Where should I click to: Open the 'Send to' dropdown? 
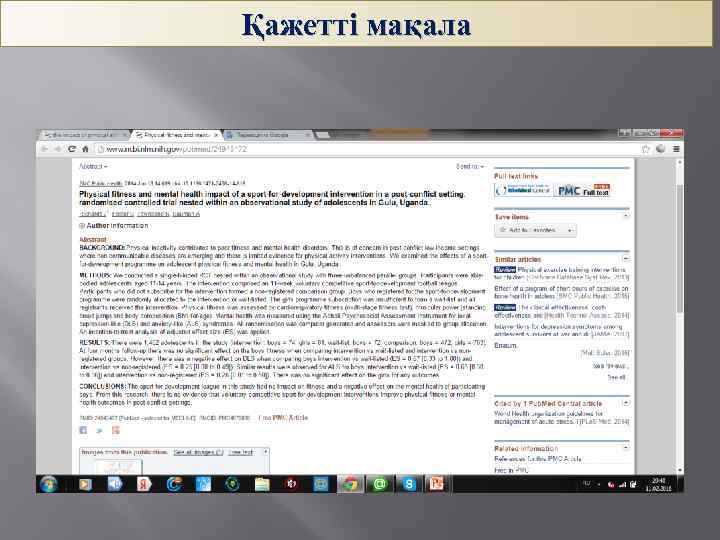coord(470,166)
